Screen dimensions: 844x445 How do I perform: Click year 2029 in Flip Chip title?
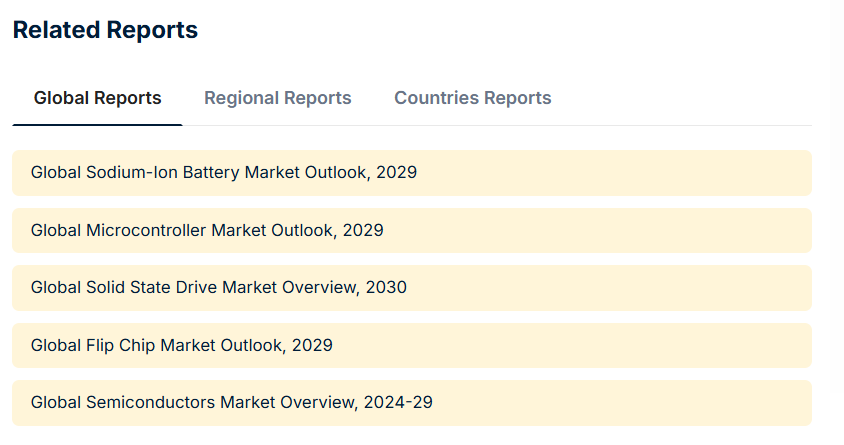[x=312, y=346]
